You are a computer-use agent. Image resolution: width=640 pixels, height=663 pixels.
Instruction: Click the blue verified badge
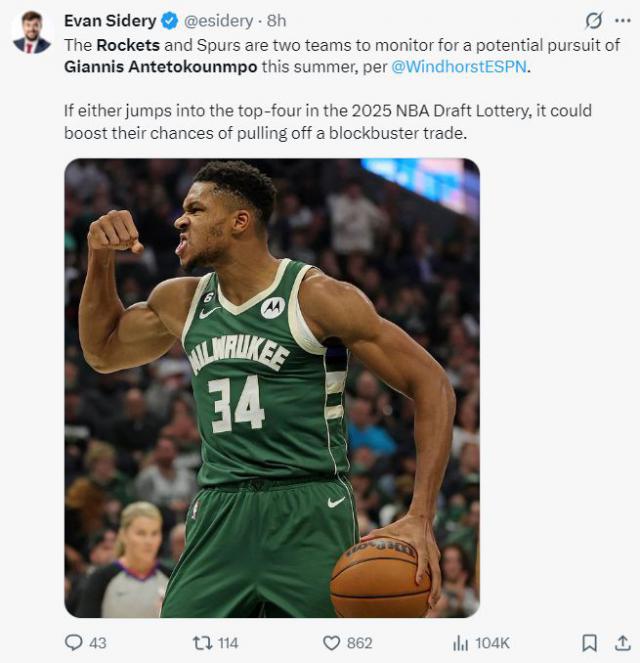[170, 20]
